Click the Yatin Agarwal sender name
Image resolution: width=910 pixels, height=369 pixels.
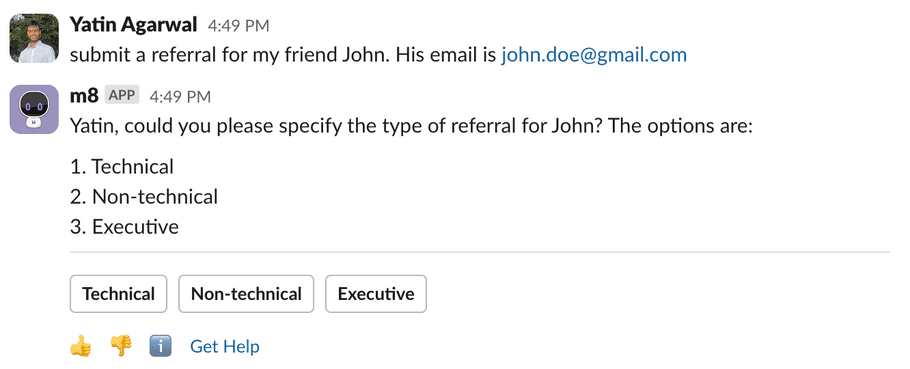click(x=133, y=25)
